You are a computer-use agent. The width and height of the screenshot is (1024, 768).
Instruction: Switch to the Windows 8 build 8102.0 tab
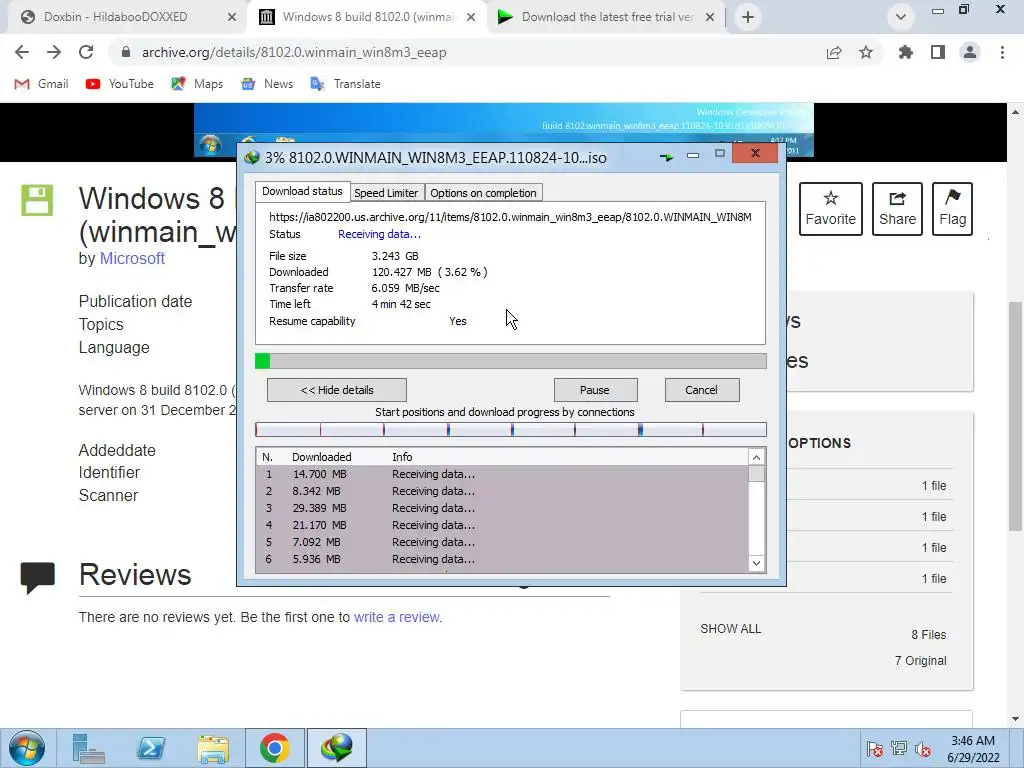tap(369, 17)
